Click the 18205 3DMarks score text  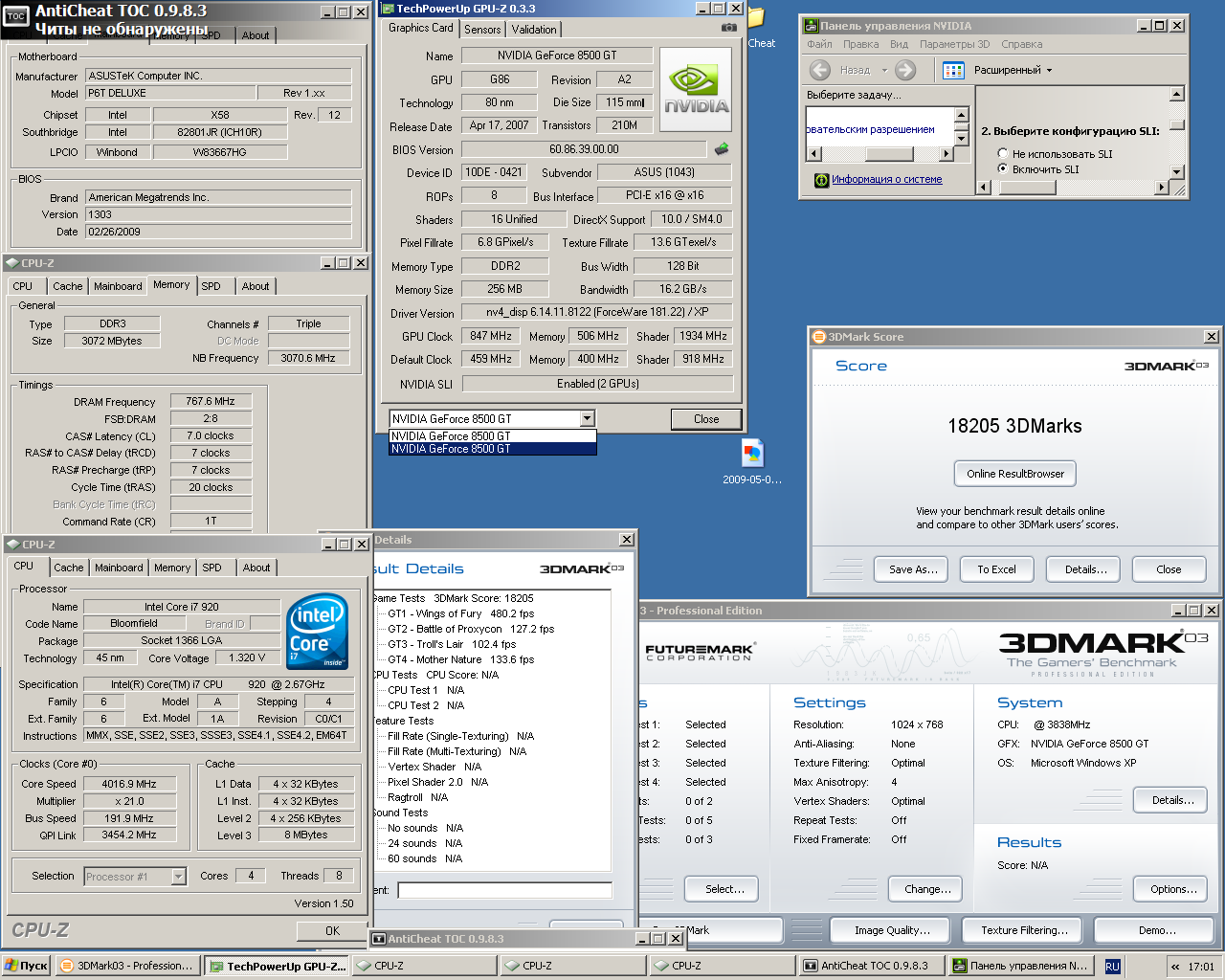tap(1014, 427)
